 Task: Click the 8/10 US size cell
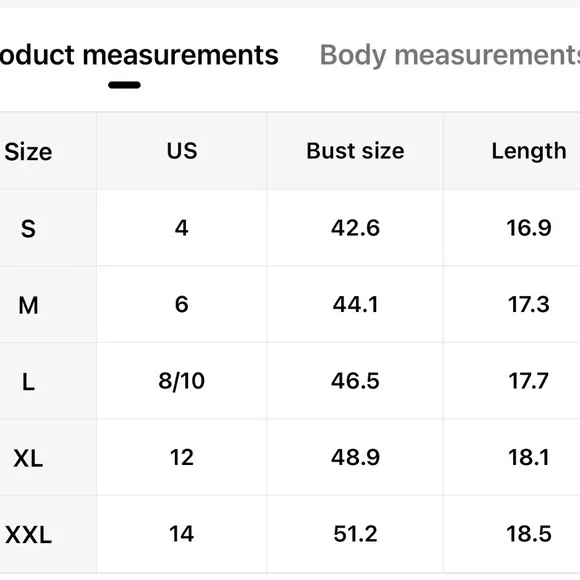pyautogui.click(x=182, y=381)
